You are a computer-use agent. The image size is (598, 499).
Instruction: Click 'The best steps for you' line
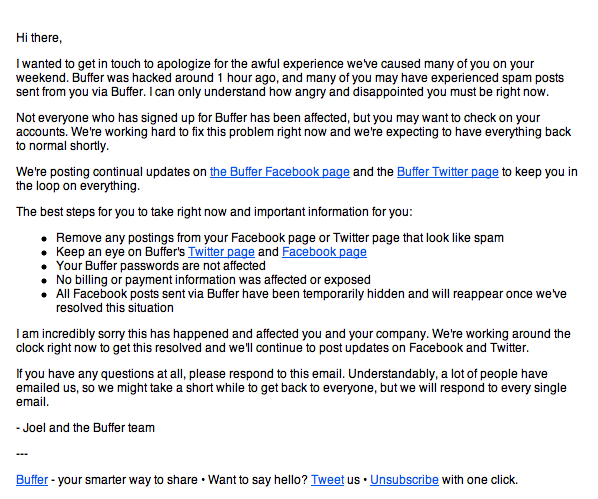pyautogui.click(x=214, y=212)
